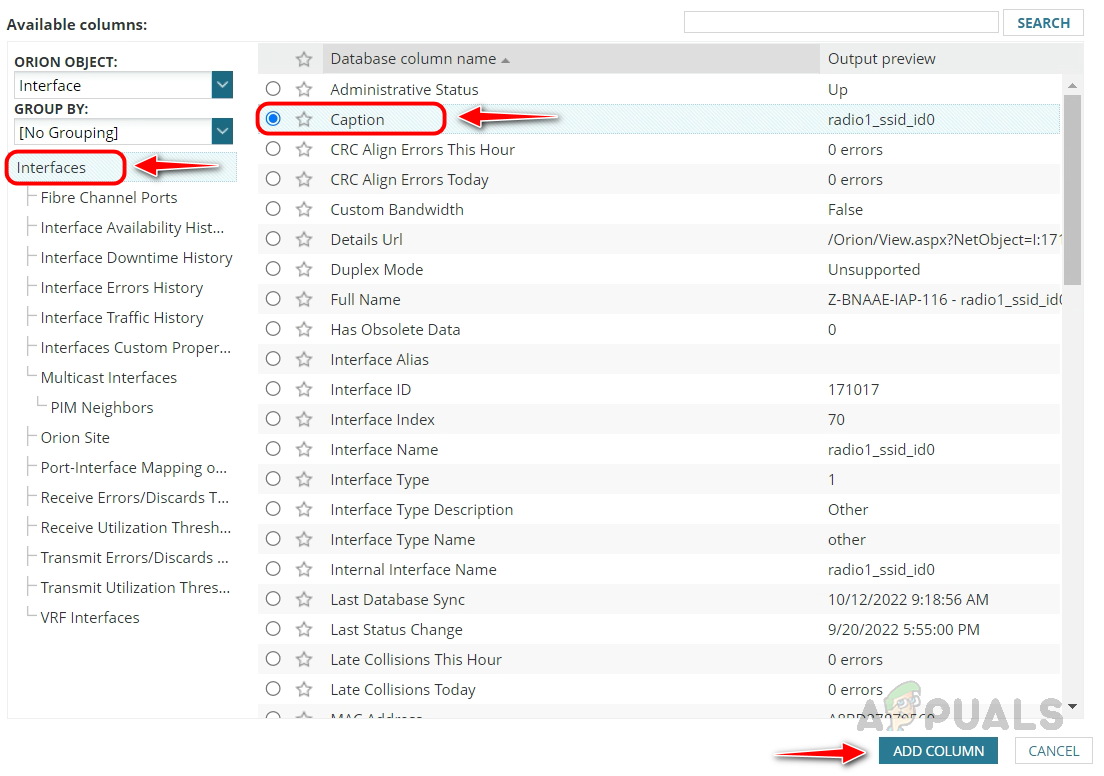Click the Interface Type star icon
Image resolution: width=1104 pixels, height=776 pixels.
[x=303, y=480]
